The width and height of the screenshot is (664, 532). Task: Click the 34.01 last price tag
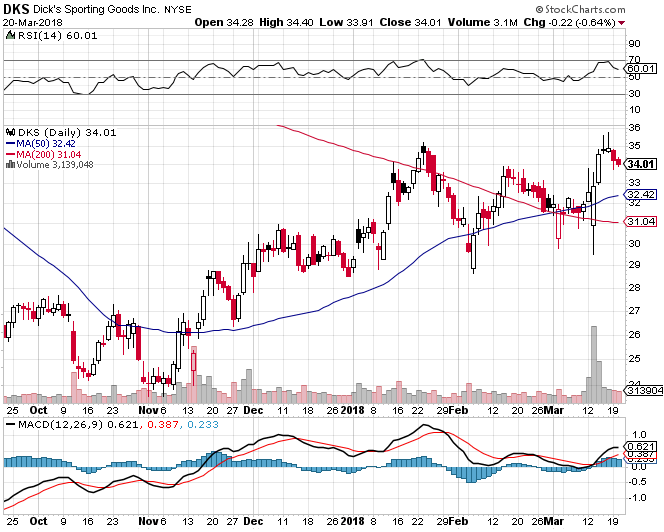(642, 164)
